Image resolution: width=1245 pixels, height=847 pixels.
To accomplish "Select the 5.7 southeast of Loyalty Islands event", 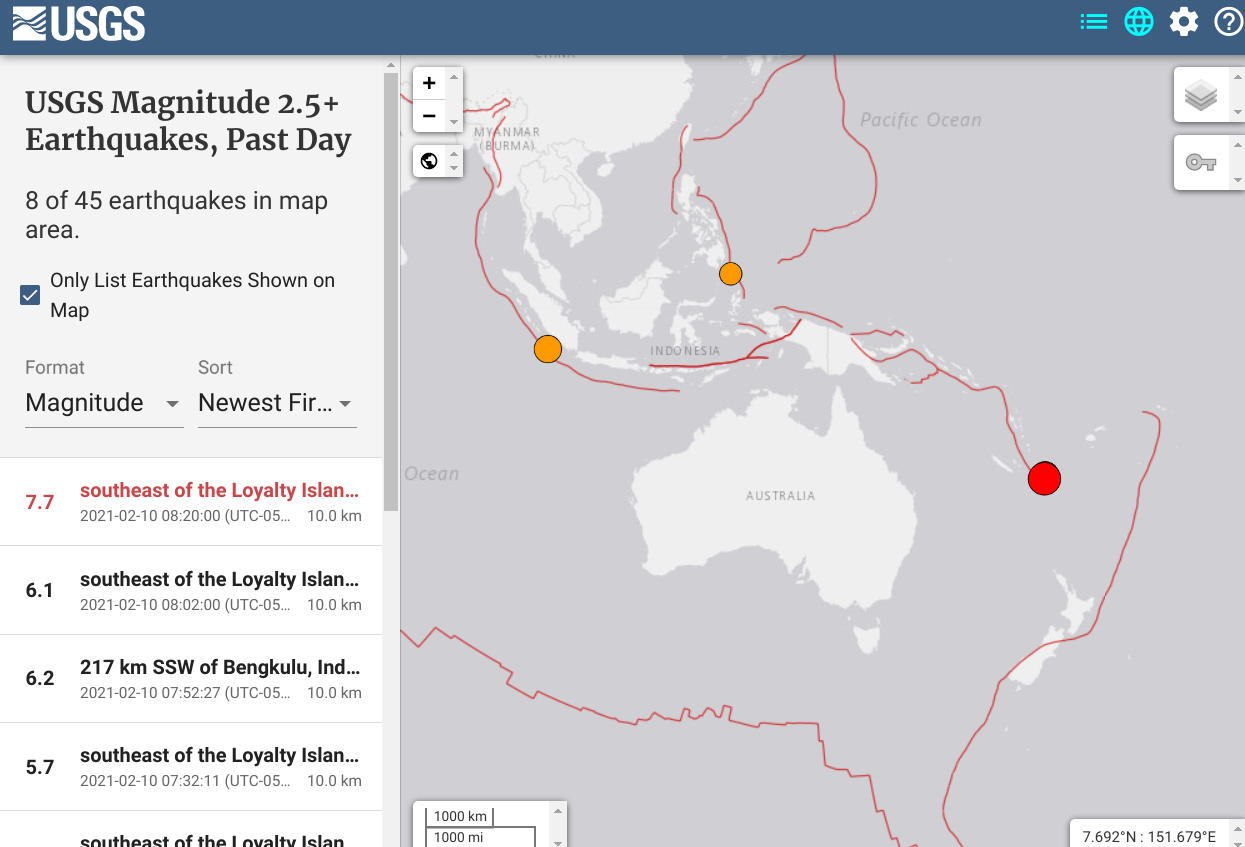I will pos(191,766).
